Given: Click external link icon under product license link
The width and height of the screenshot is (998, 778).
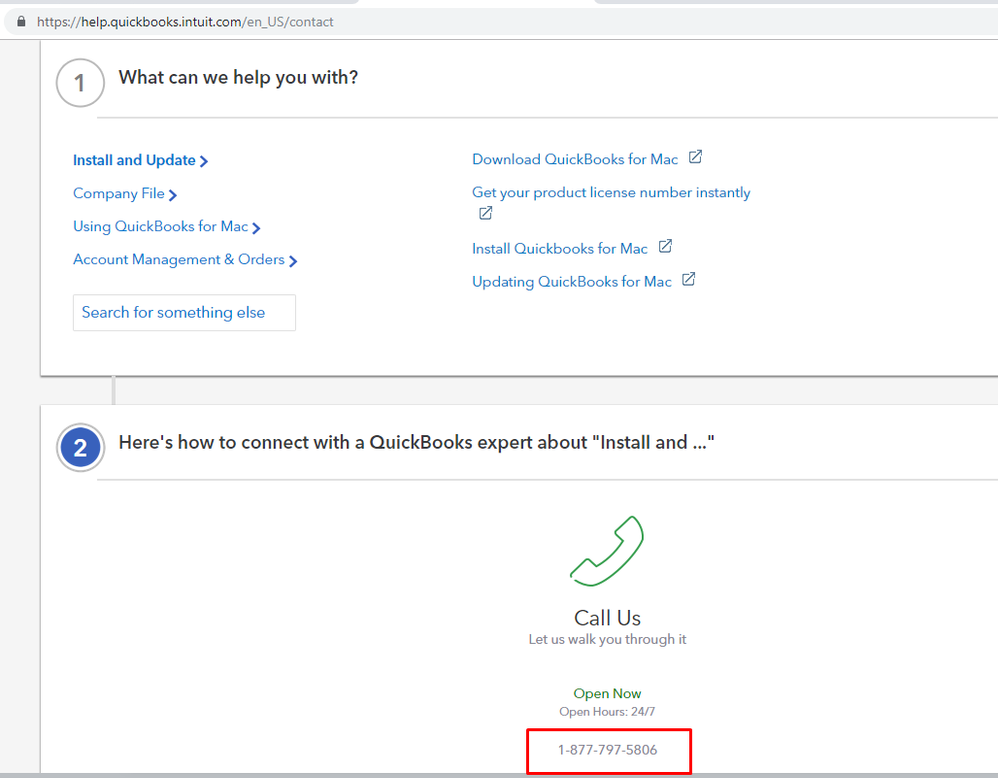Looking at the screenshot, I should pos(485,213).
